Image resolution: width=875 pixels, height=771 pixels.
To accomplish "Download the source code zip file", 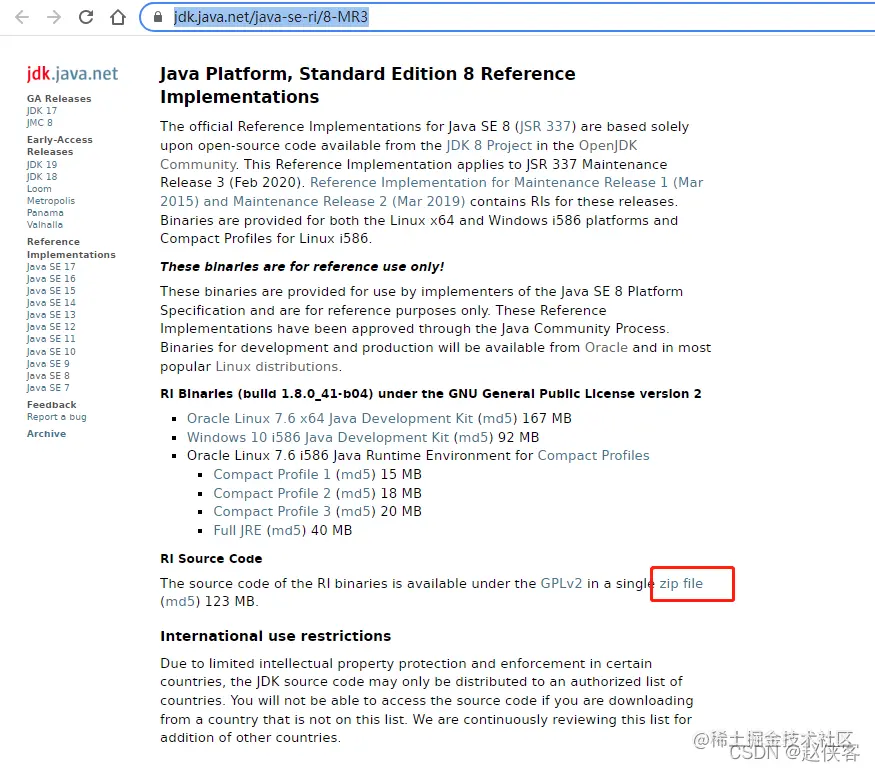I will [681, 584].
